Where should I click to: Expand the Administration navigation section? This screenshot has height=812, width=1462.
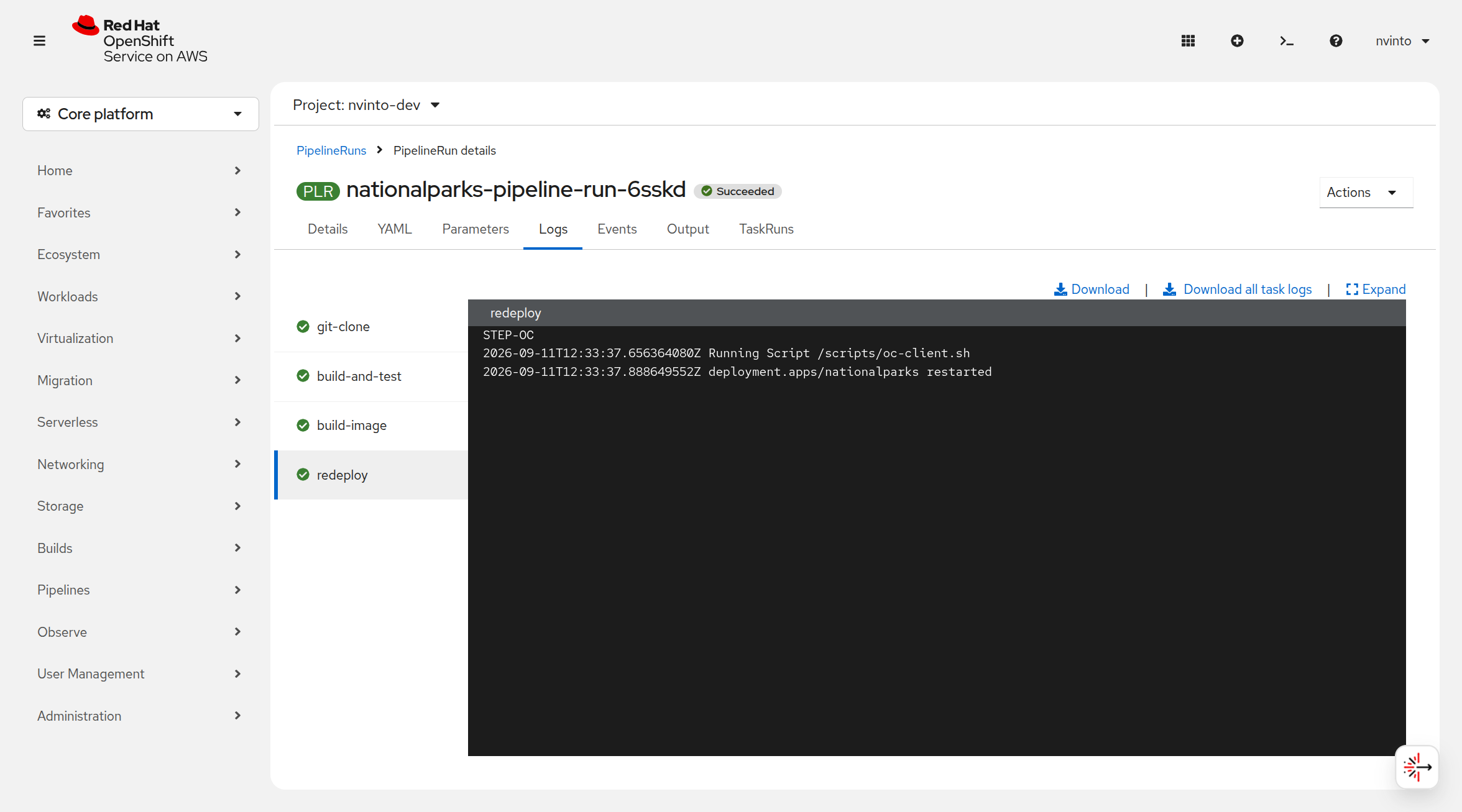pyautogui.click(x=140, y=716)
